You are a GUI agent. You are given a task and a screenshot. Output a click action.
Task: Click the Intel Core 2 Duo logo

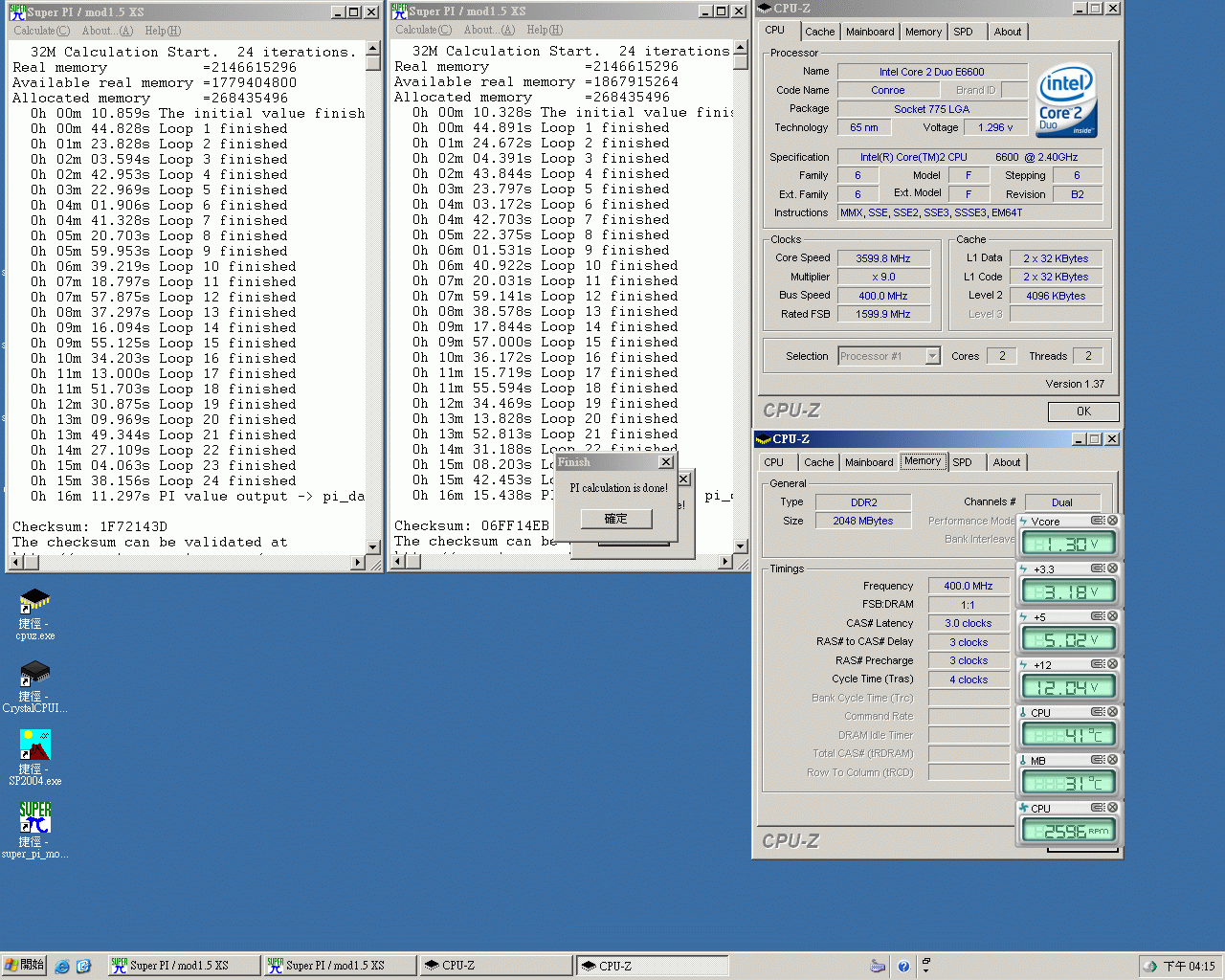tap(1067, 100)
